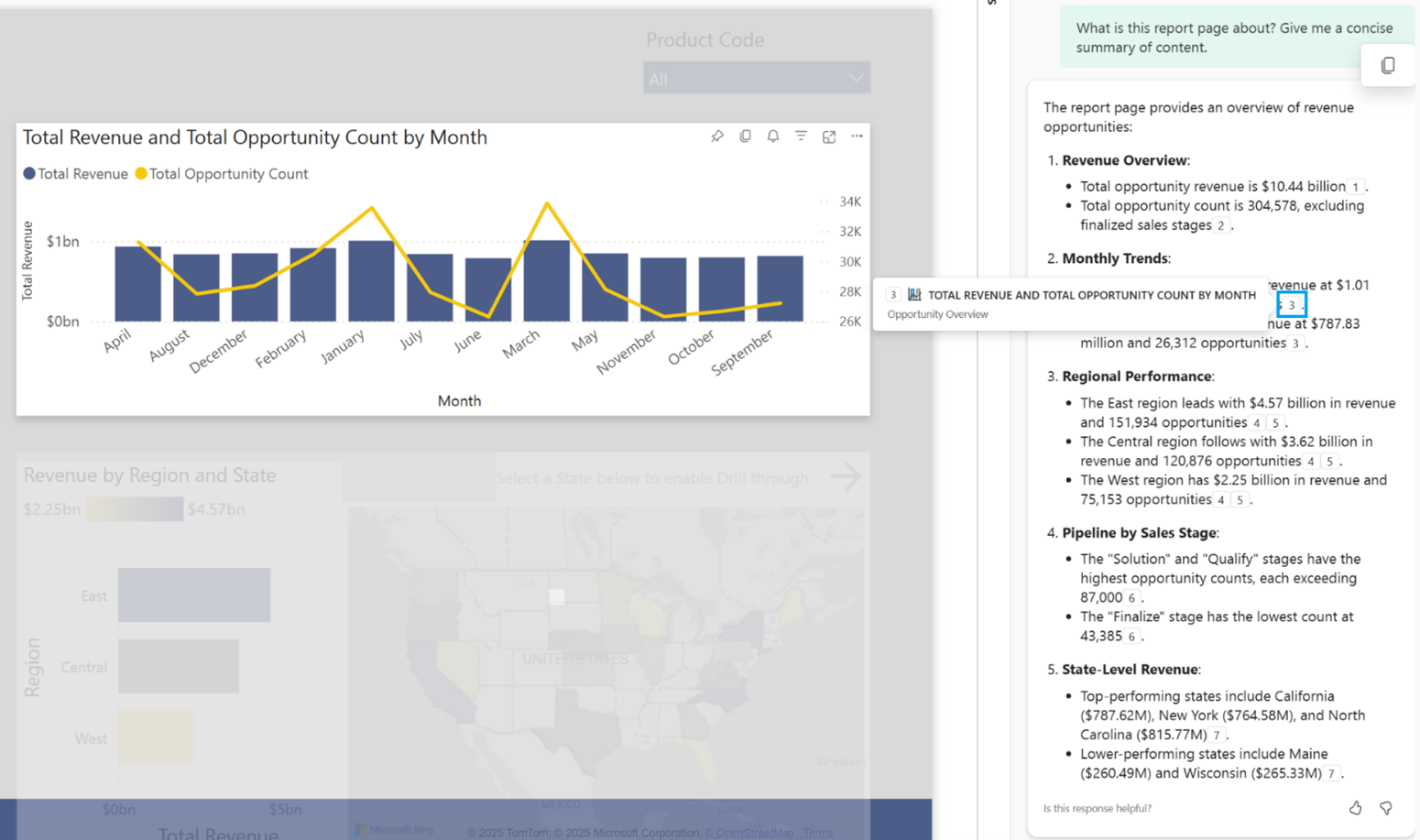Click the Revenue by Region and State title

[x=149, y=475]
